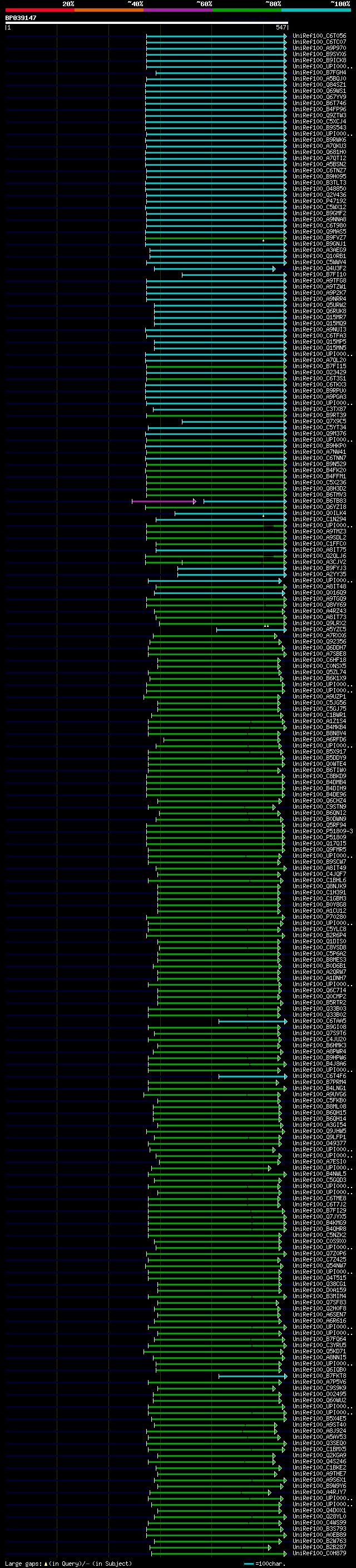Select the ~100% identity scale label
Image resolution: width=356 pixels, height=1568 pixels.
(339, 4)
